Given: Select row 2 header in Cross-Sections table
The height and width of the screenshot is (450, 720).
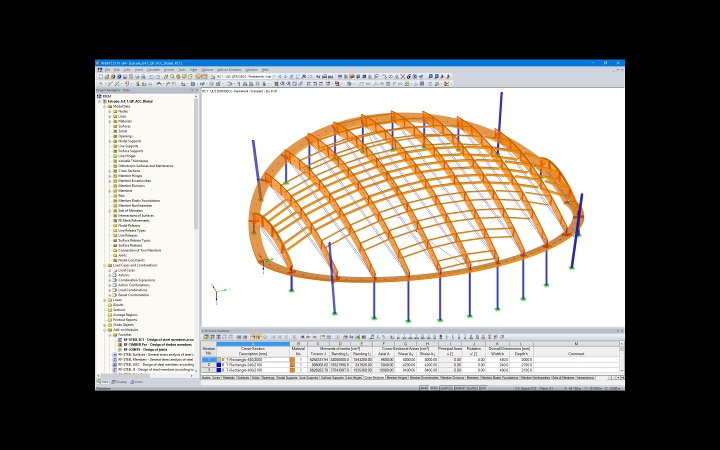Looking at the screenshot, I should [x=208, y=365].
